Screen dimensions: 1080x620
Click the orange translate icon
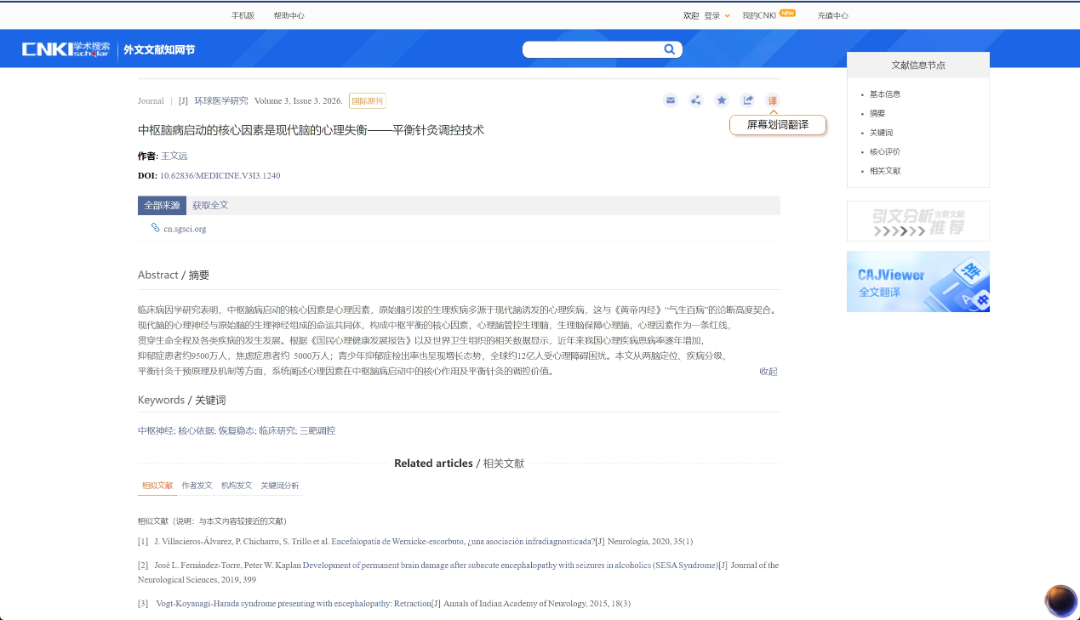[x=773, y=101]
